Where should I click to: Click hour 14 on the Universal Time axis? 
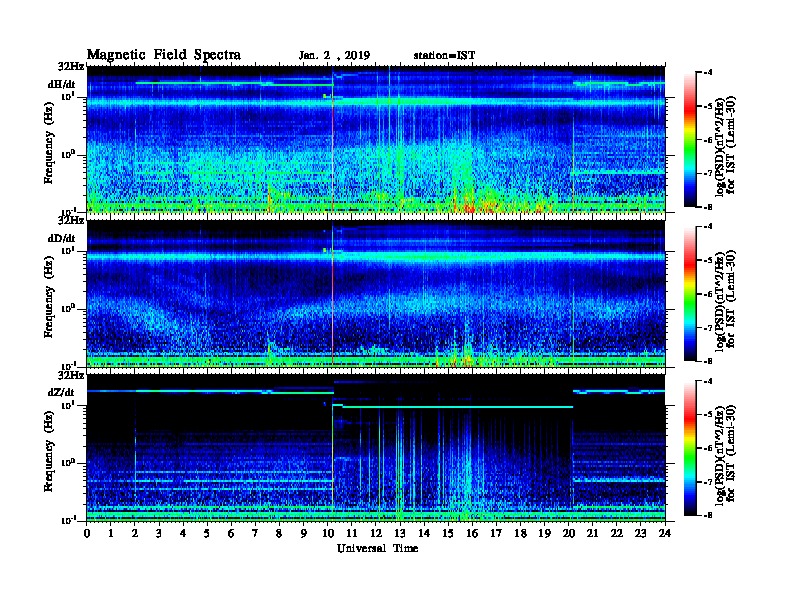point(424,533)
